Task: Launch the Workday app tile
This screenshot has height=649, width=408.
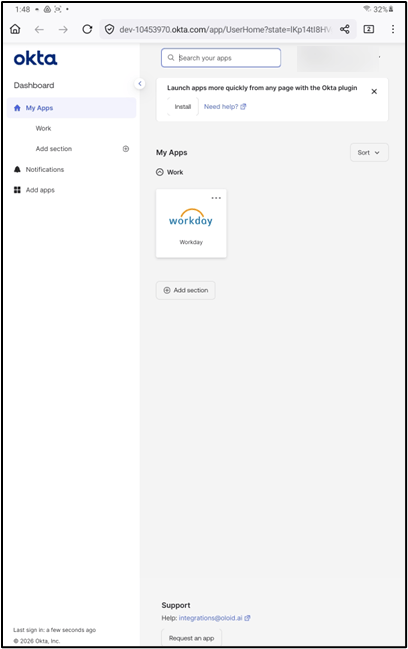Action: pos(191,224)
